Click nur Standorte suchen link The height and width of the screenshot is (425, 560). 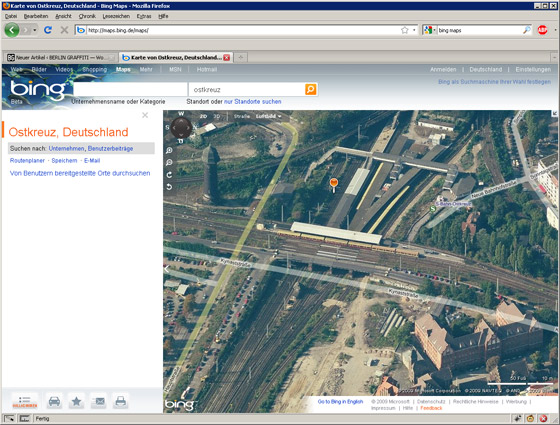(252, 101)
